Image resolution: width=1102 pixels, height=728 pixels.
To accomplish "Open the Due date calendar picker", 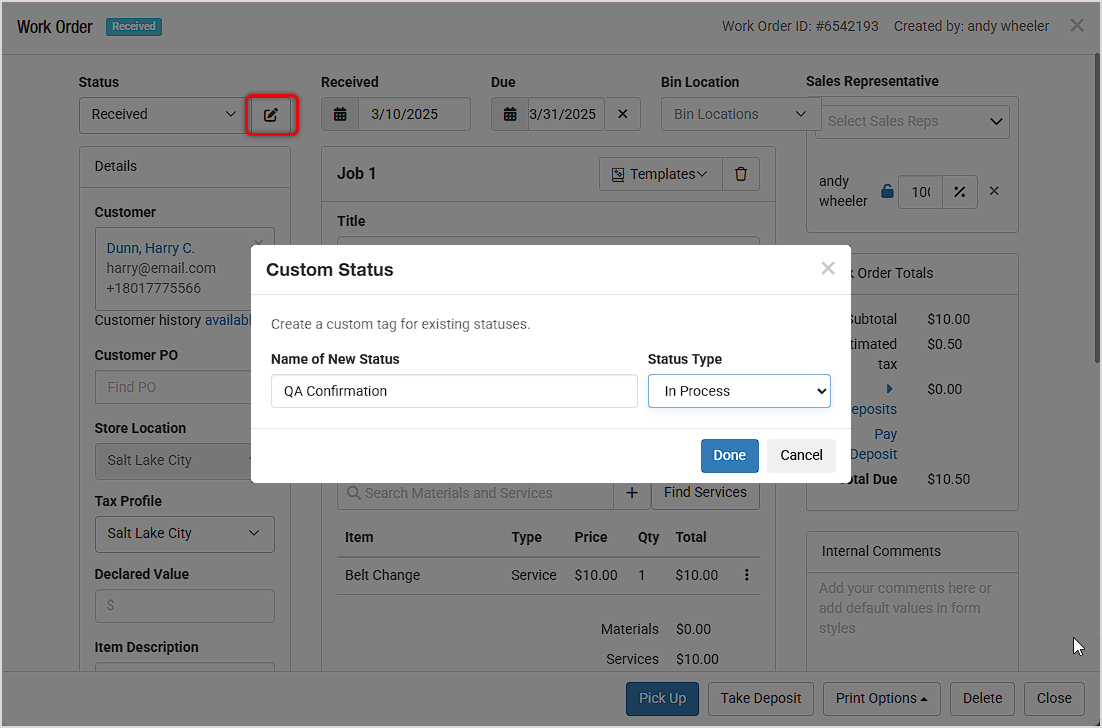I will 510,114.
